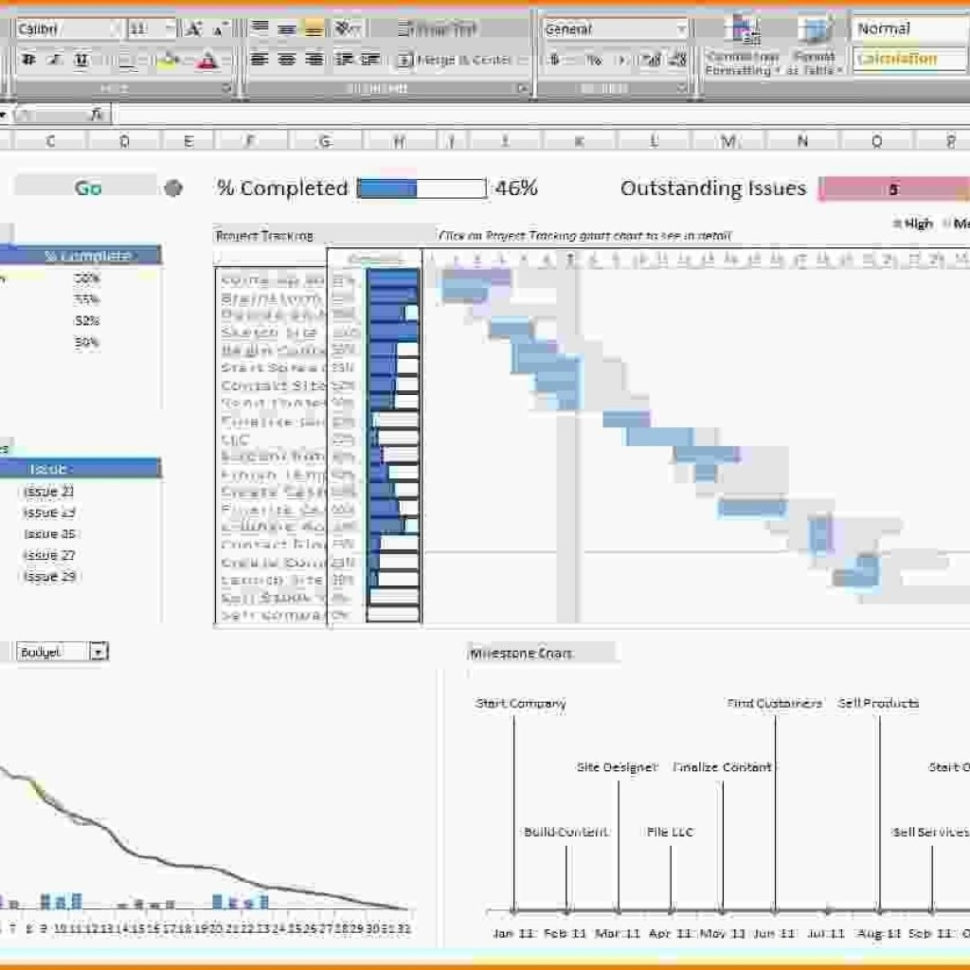
Task: Select the Calculation cell style
Action: tap(896, 60)
